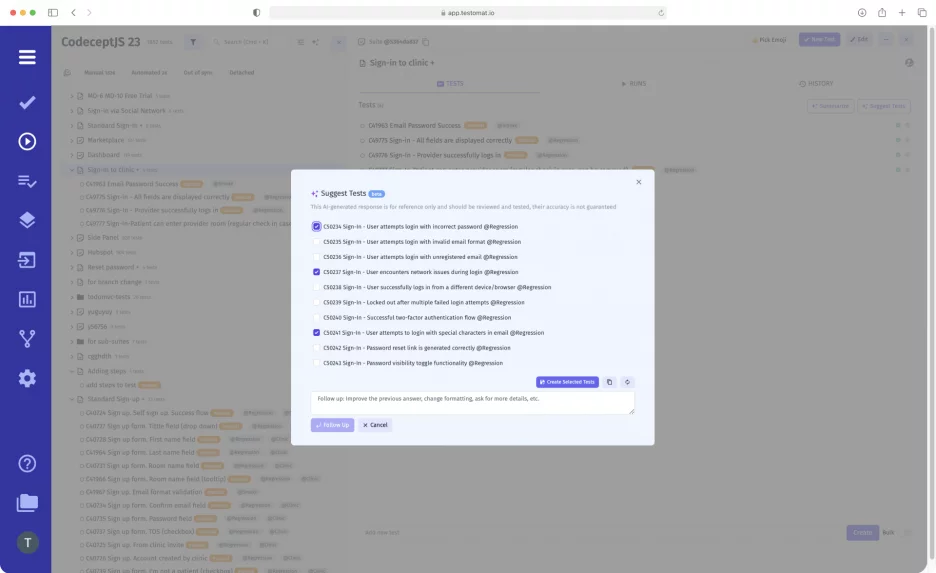This screenshot has width=936, height=573.
Task: Uncheck the C50234 incorrect password test
Action: (317, 227)
